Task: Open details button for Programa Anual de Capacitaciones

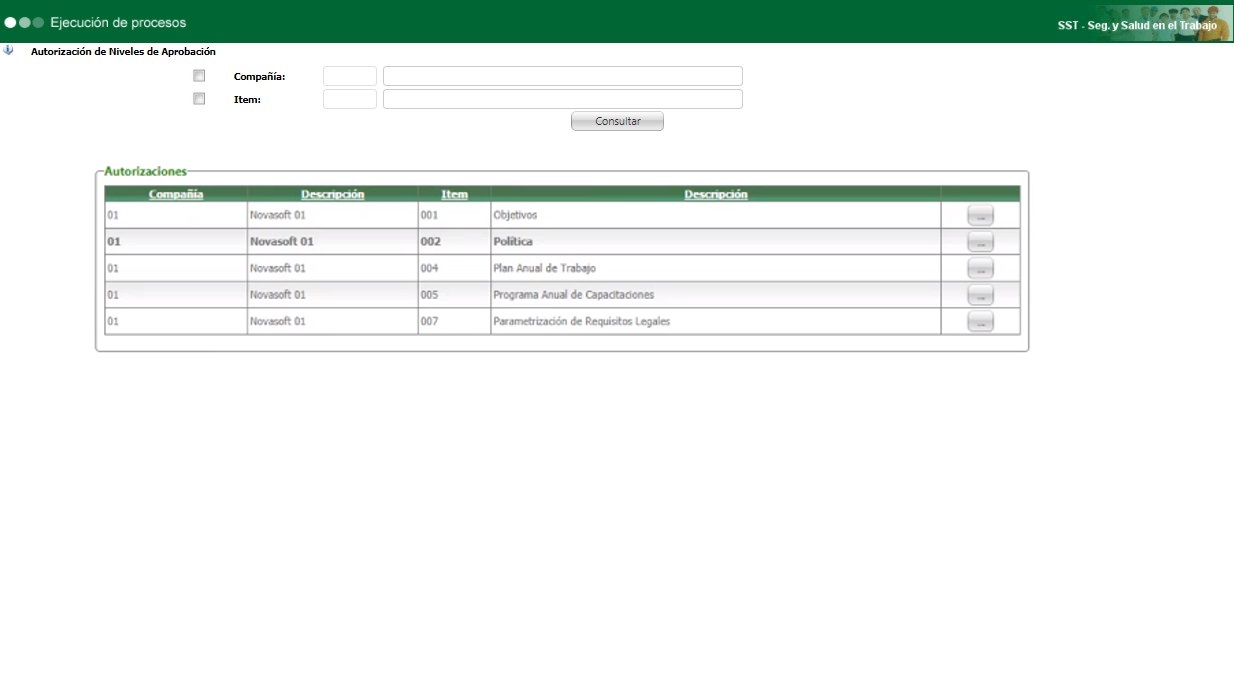Action: (980, 295)
